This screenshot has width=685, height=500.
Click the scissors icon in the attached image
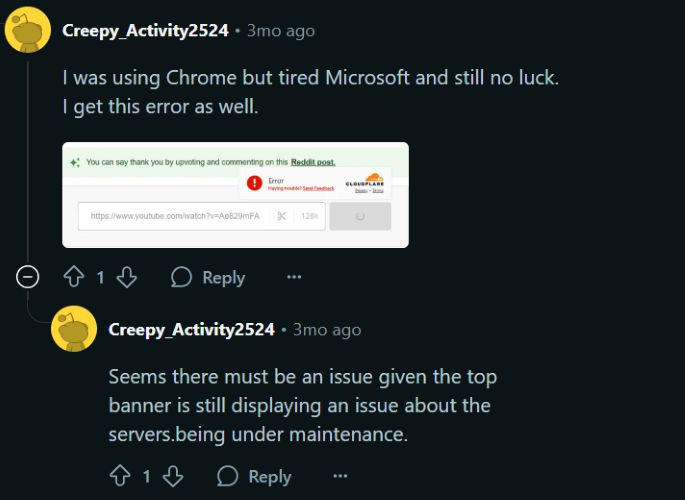tap(282, 216)
